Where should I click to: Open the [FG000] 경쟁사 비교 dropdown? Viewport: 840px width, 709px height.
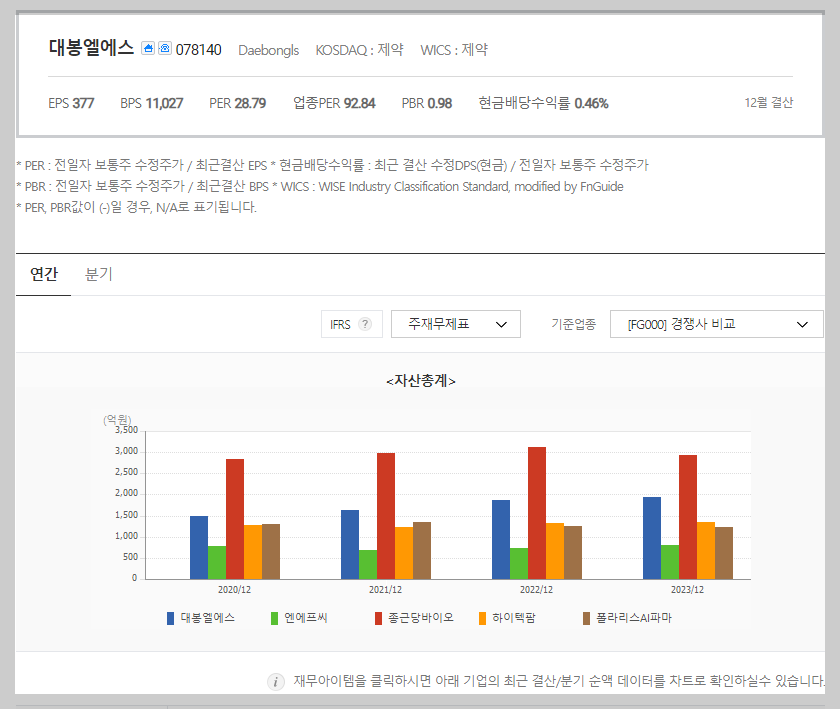pos(716,324)
